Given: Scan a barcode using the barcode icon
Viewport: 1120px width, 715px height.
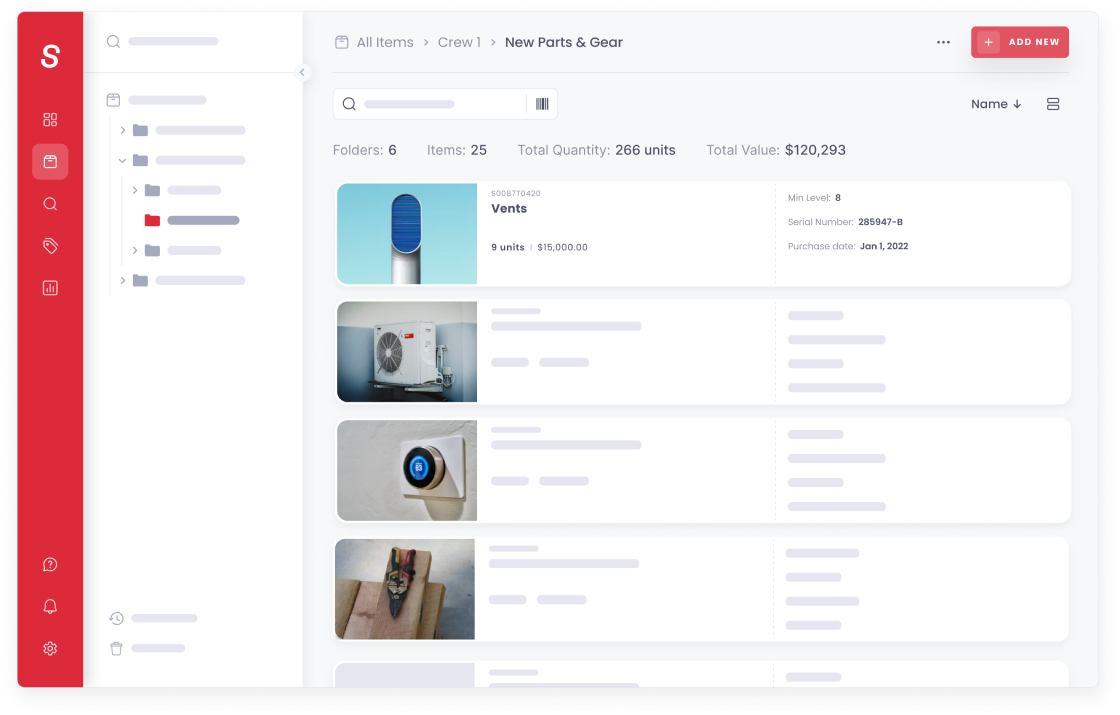Looking at the screenshot, I should coord(541,103).
